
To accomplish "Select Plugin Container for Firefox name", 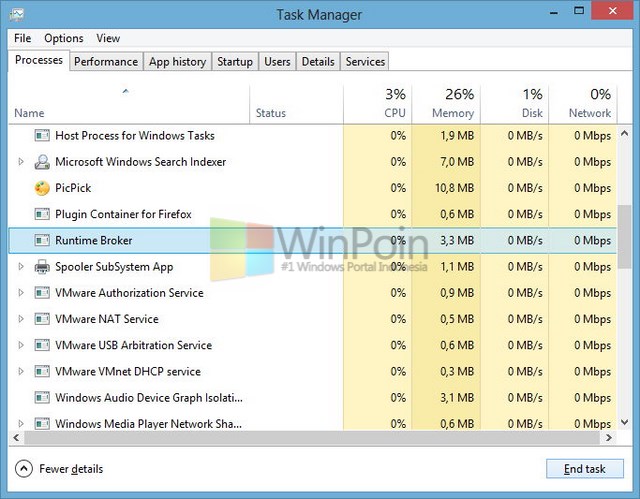I will click(123, 214).
